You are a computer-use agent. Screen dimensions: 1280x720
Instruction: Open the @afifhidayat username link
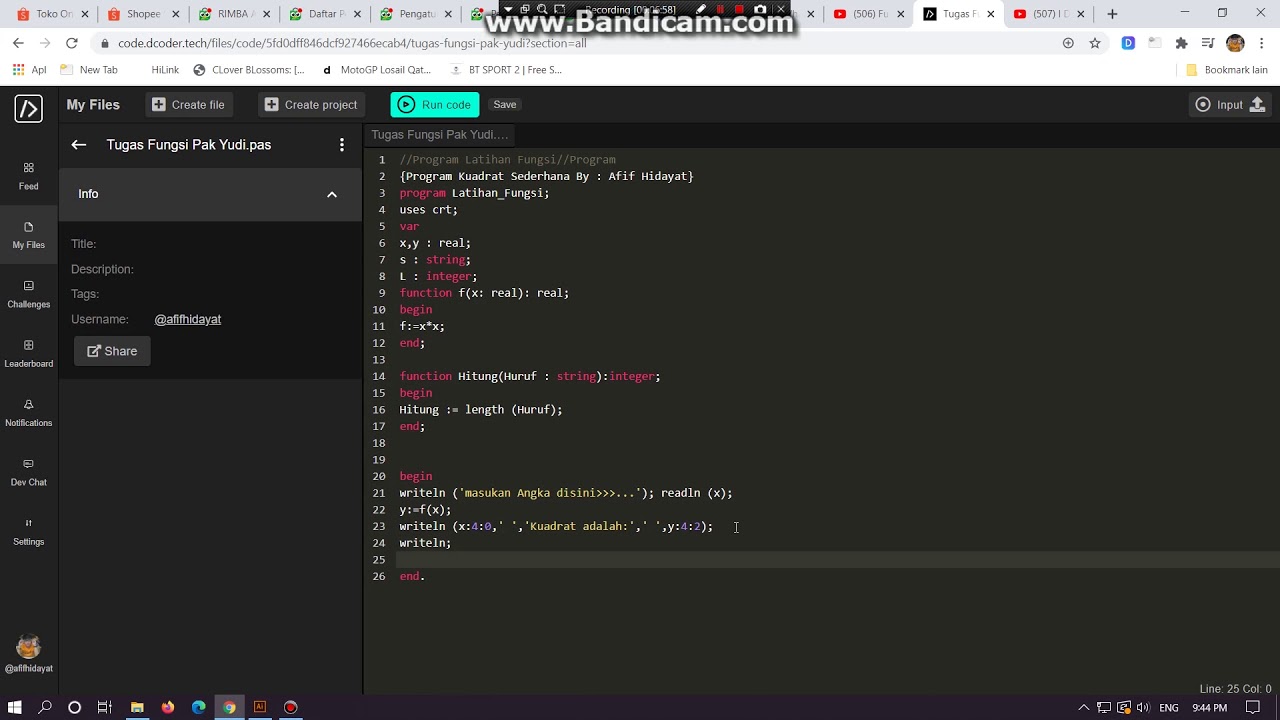[x=188, y=319]
